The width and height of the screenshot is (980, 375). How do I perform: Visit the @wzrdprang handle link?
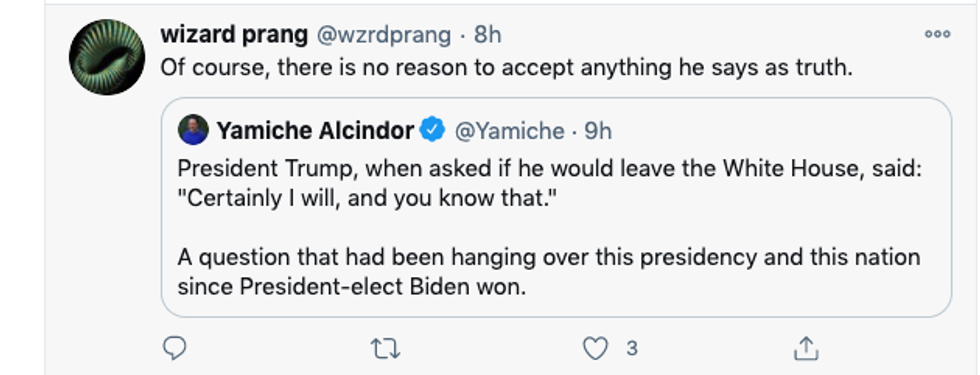[384, 36]
